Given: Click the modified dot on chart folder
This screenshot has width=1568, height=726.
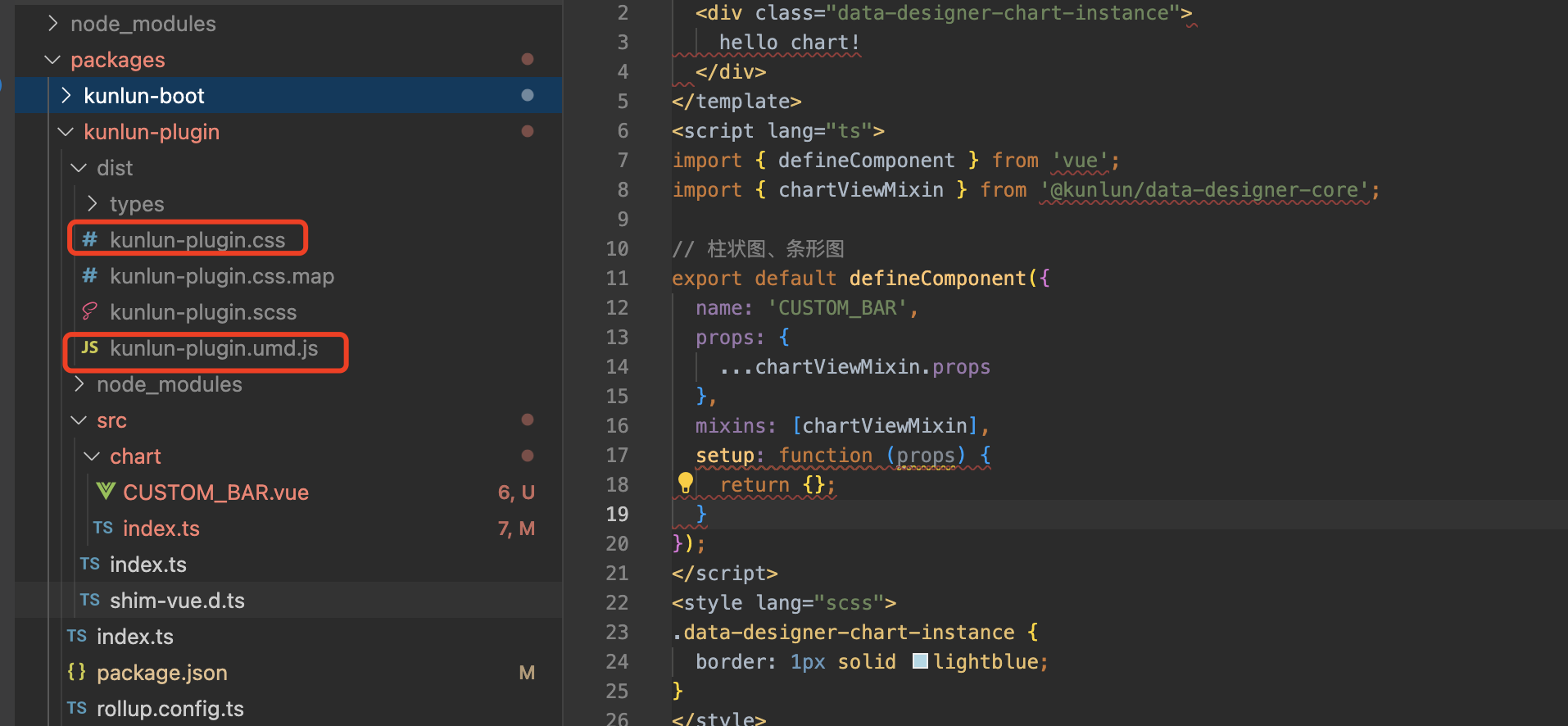Looking at the screenshot, I should (528, 456).
